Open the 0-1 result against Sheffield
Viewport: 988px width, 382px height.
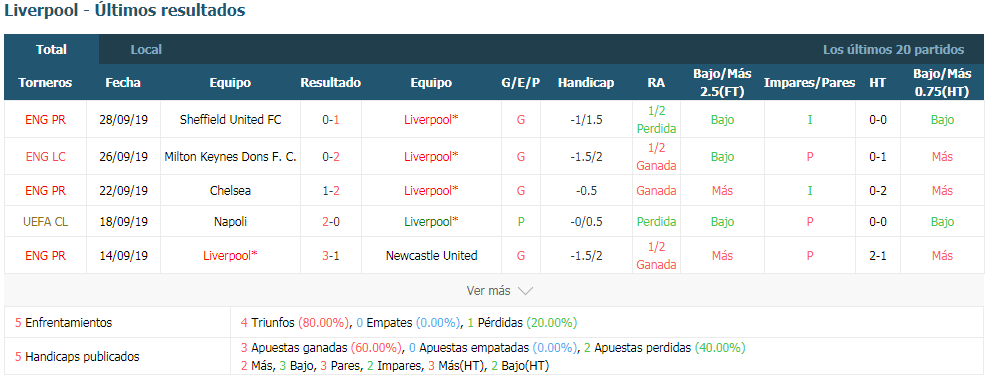pyautogui.click(x=331, y=119)
